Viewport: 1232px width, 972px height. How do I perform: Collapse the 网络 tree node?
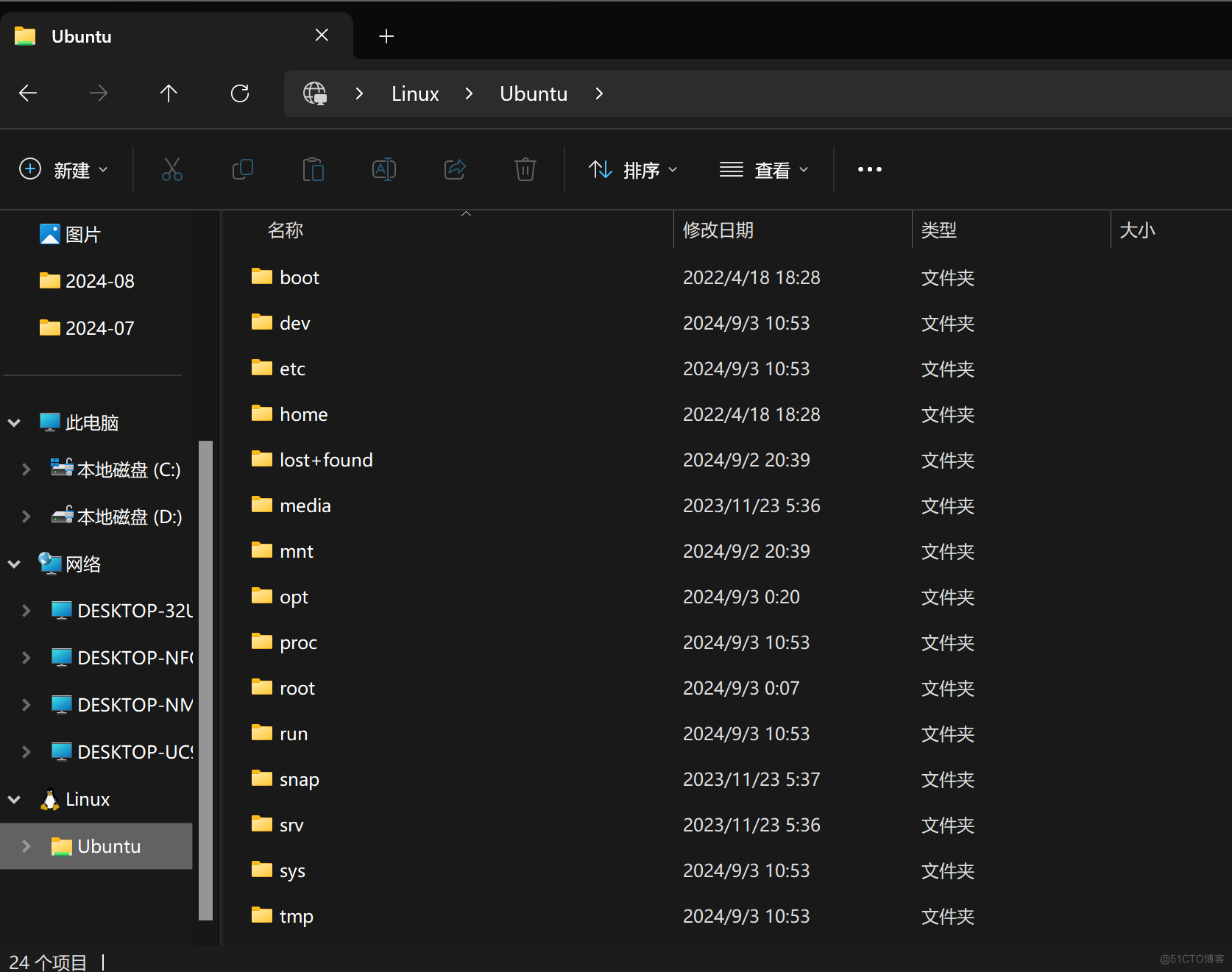coord(14,564)
